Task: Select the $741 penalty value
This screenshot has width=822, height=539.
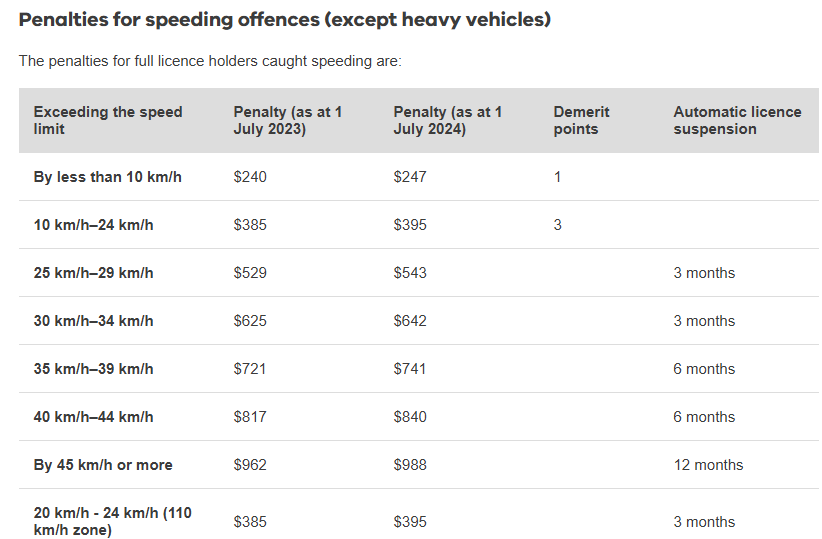Action: click(x=410, y=369)
